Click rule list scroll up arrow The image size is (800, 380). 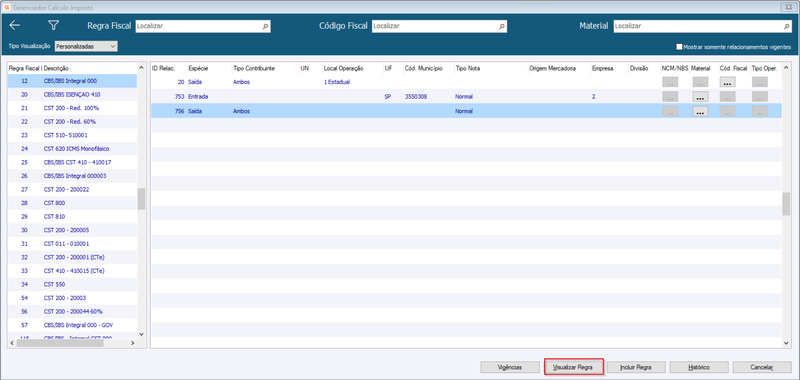pyautogui.click(x=141, y=67)
